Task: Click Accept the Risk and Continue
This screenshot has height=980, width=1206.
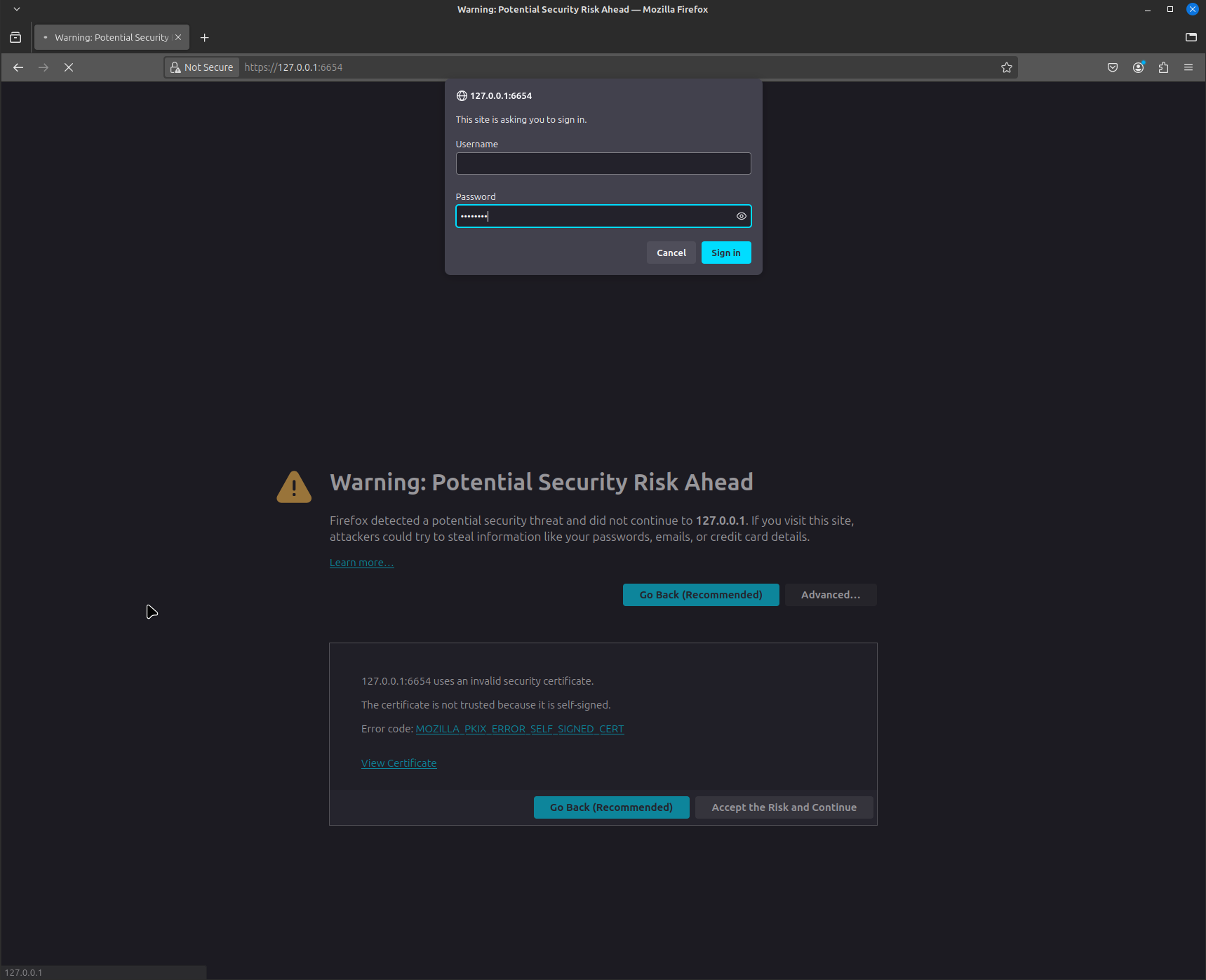Action: (x=784, y=807)
